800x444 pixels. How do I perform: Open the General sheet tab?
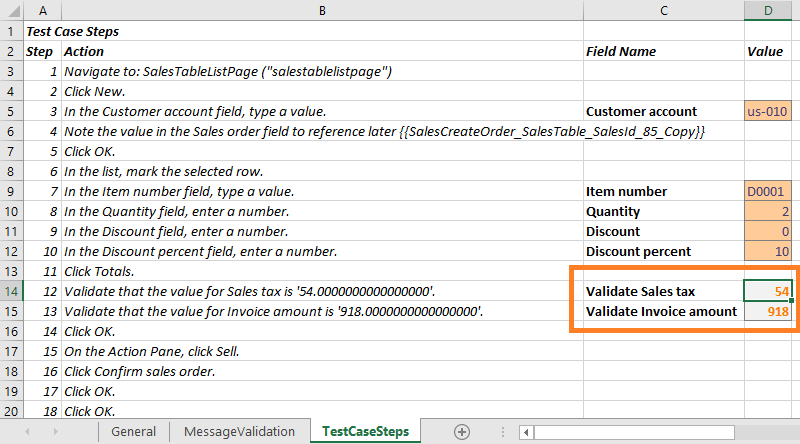click(134, 431)
